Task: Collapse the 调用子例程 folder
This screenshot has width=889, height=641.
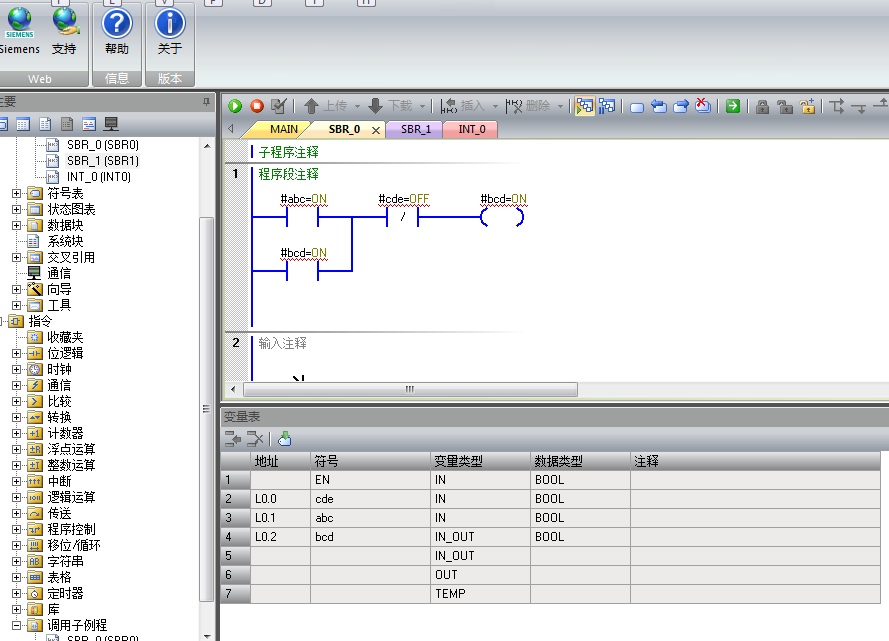Action: (16, 626)
